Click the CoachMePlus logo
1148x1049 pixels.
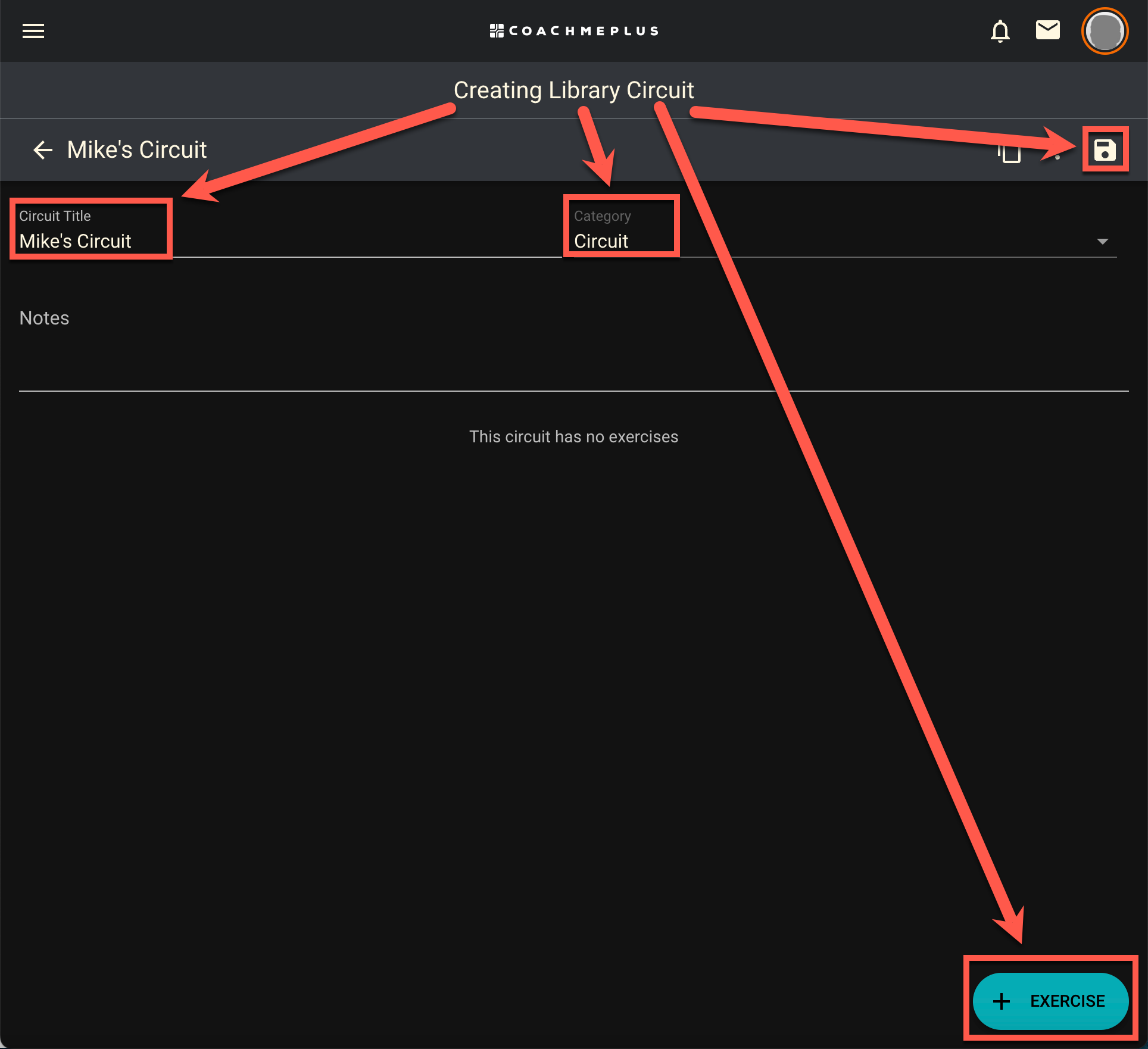[x=574, y=31]
